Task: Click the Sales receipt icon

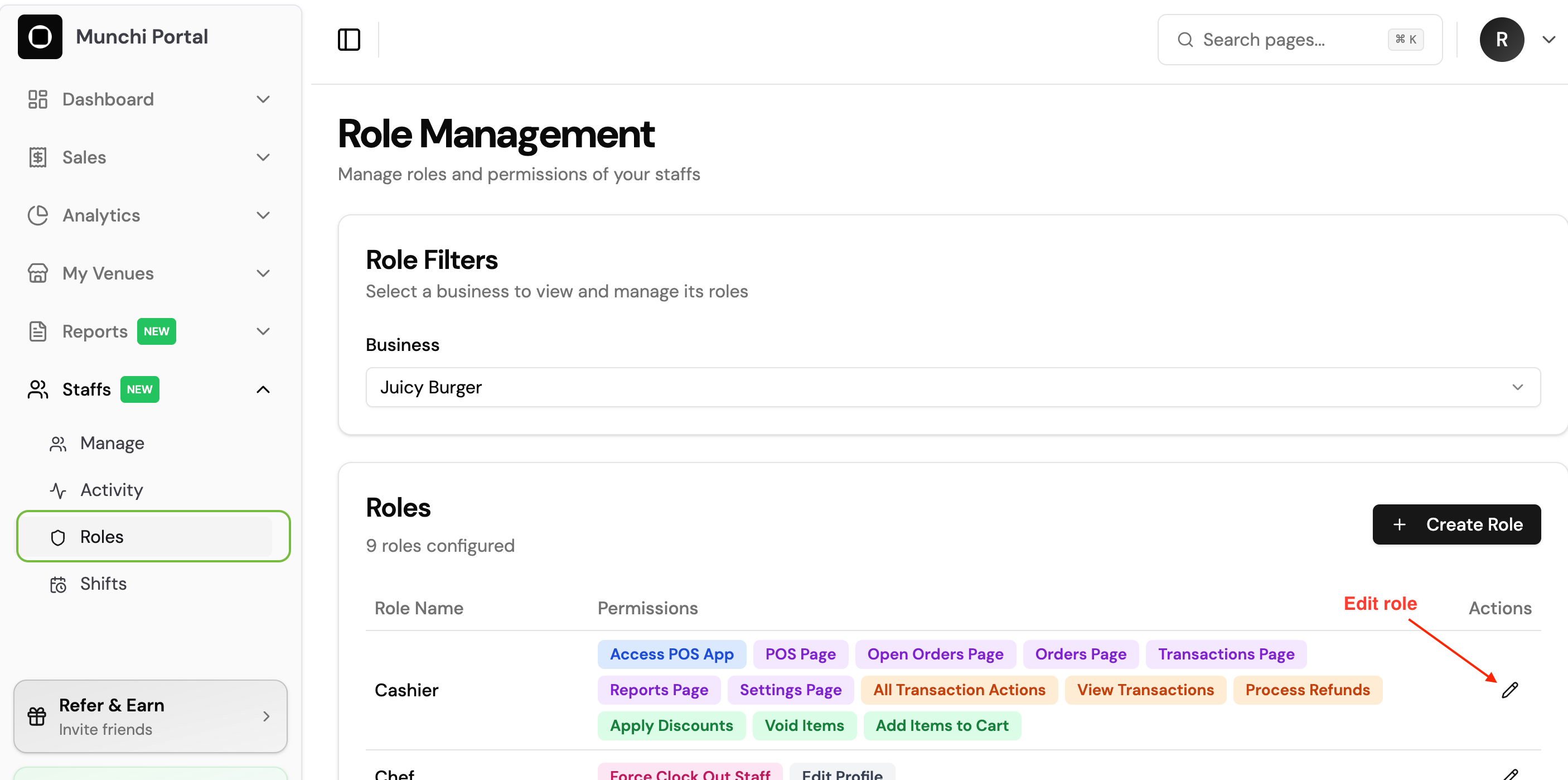Action: (x=38, y=157)
